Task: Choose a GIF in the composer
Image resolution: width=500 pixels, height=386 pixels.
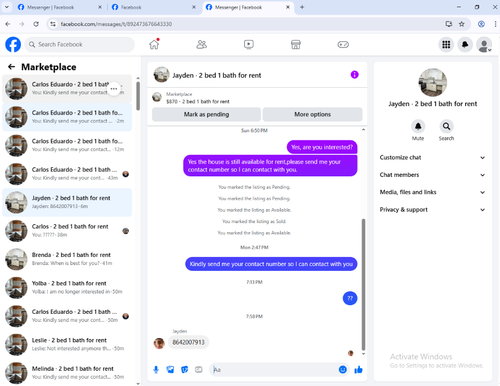Action: tap(199, 370)
